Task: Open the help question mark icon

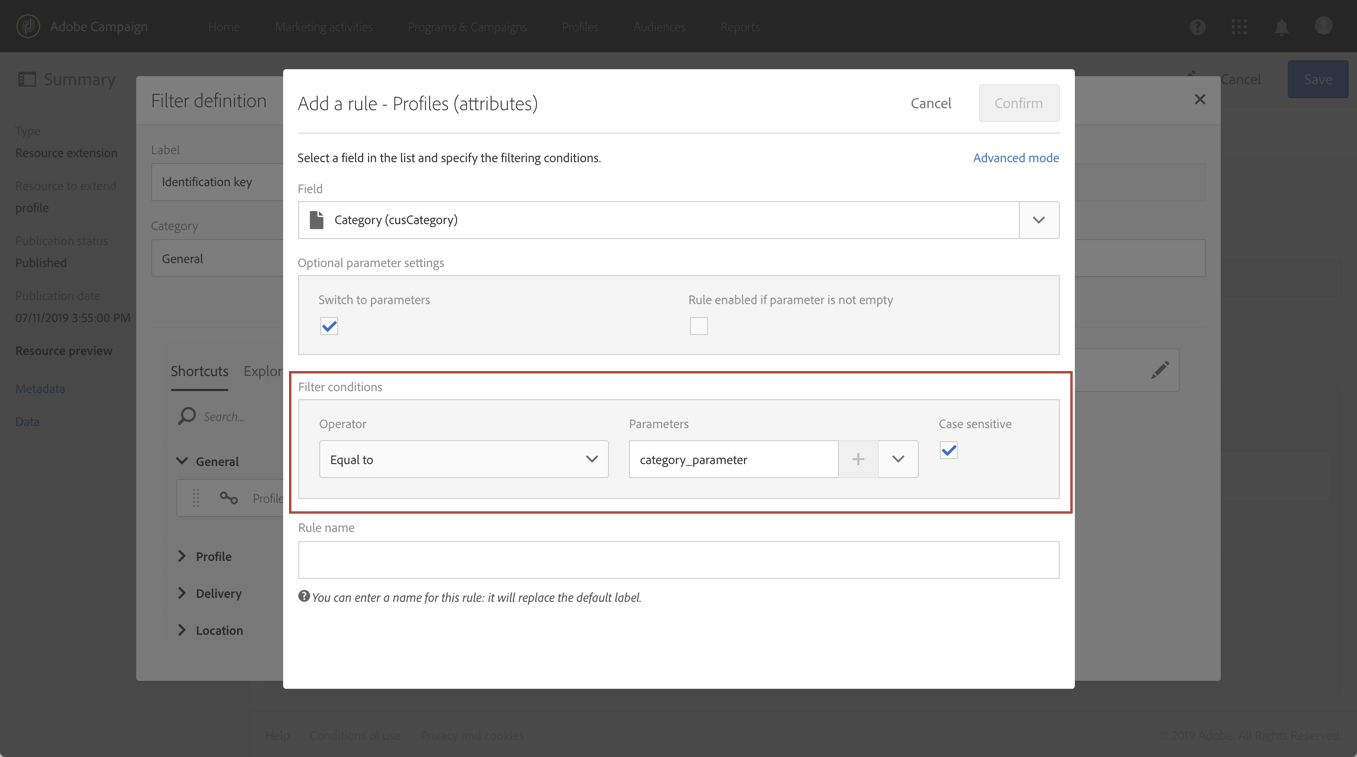Action: tap(1197, 27)
